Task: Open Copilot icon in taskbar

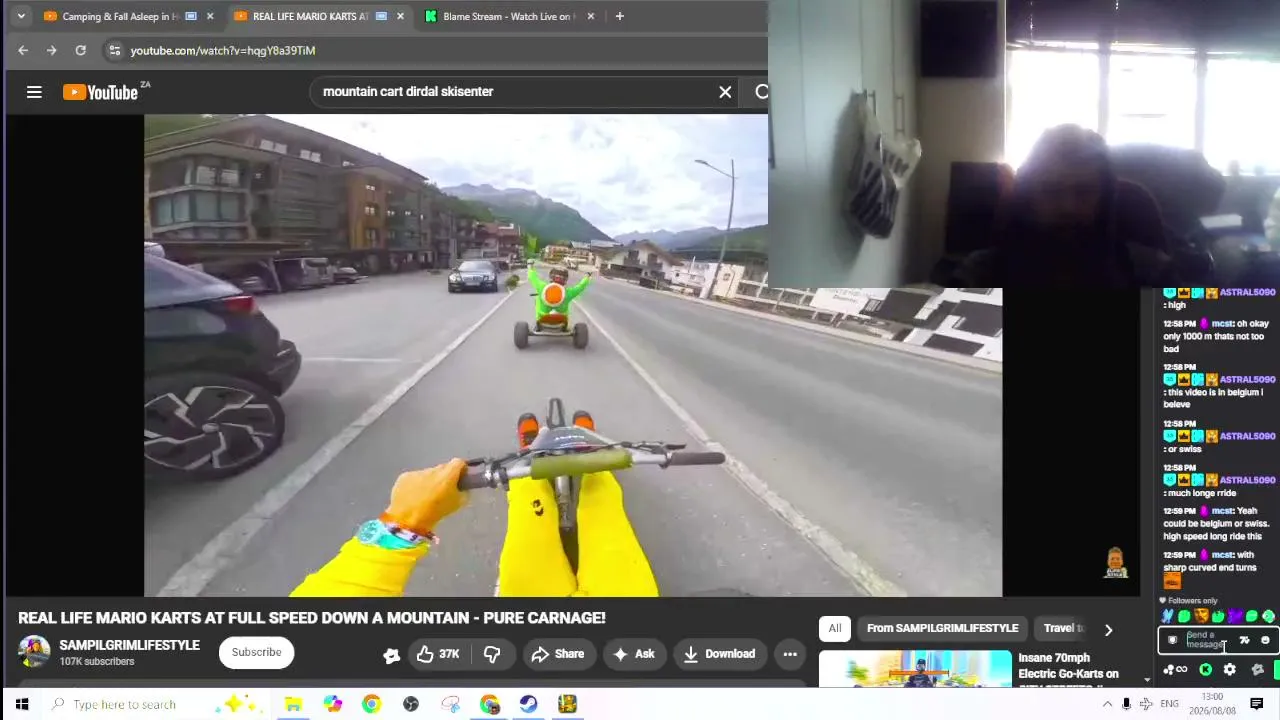Action: (x=332, y=704)
